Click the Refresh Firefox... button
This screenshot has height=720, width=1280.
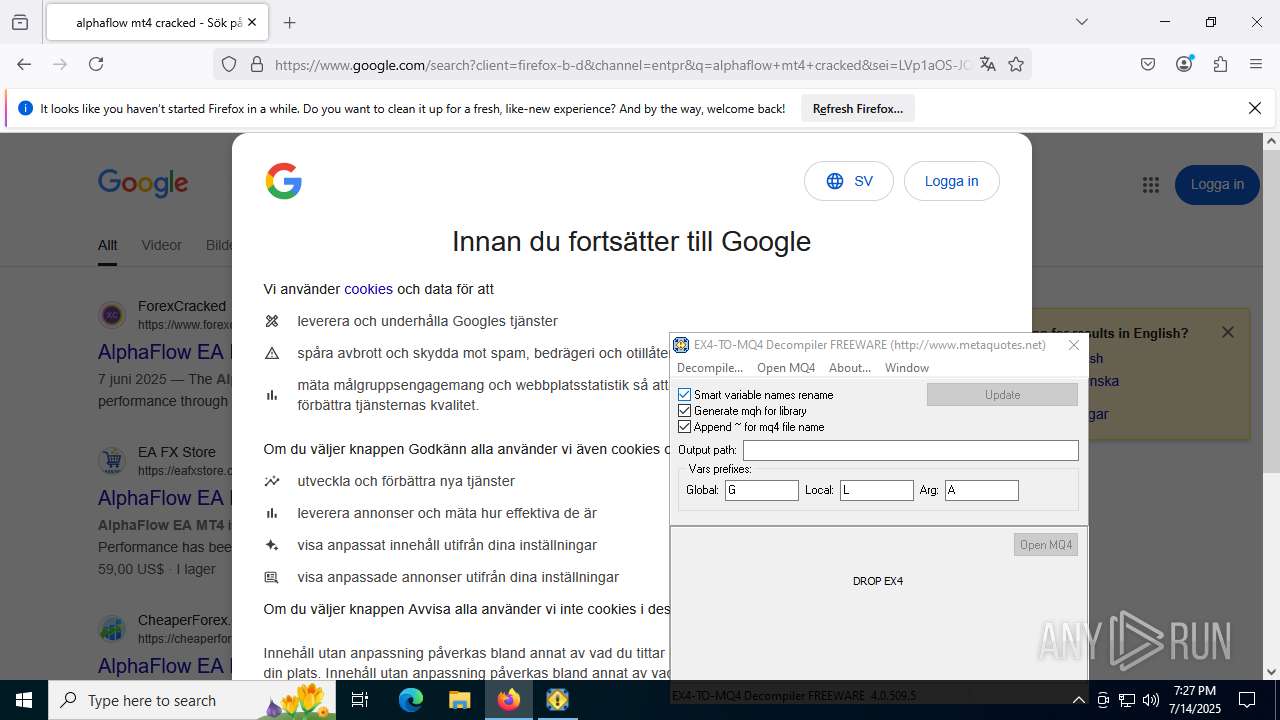click(858, 109)
